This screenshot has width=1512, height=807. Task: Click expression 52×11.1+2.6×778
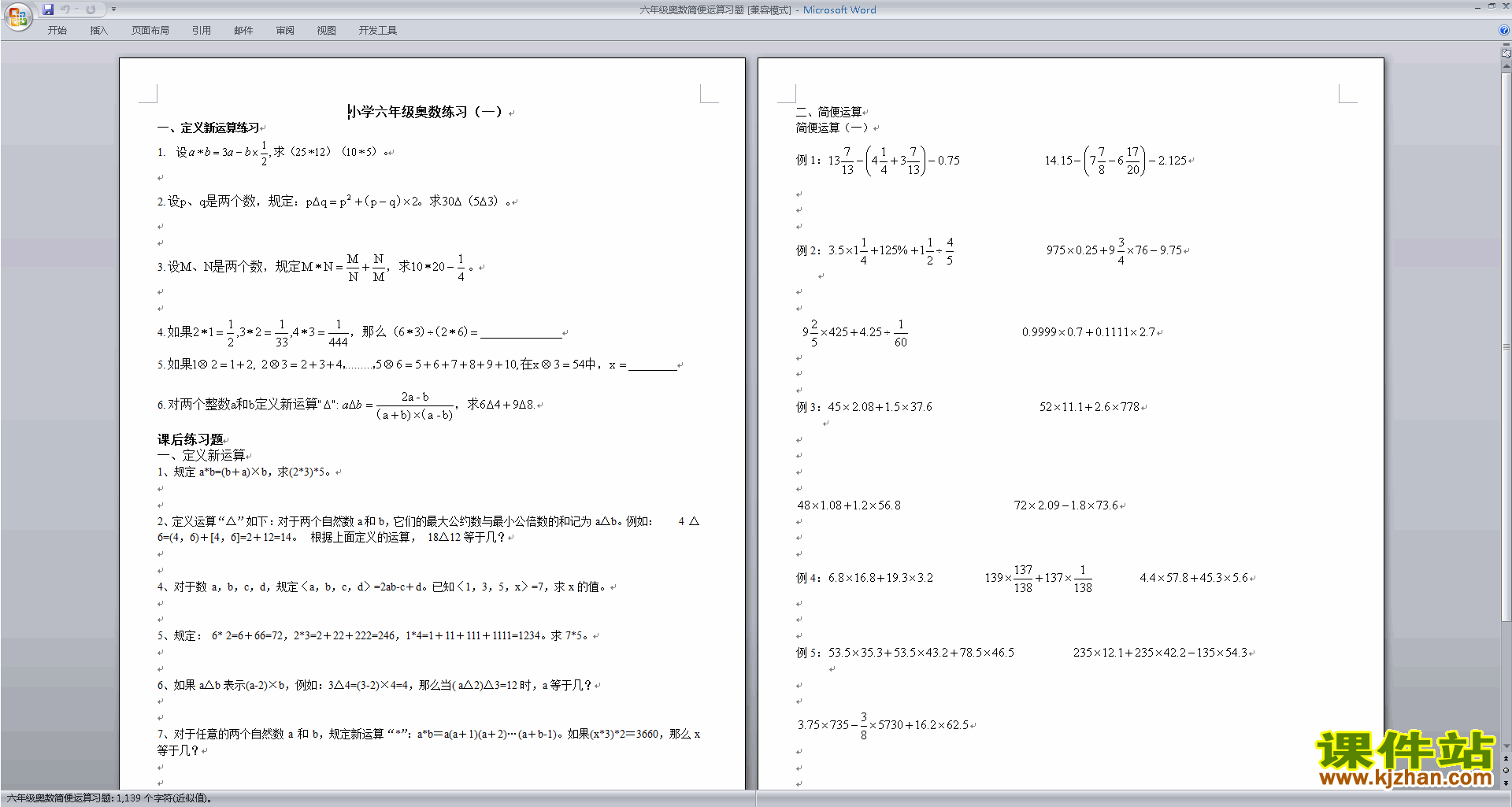(1089, 407)
